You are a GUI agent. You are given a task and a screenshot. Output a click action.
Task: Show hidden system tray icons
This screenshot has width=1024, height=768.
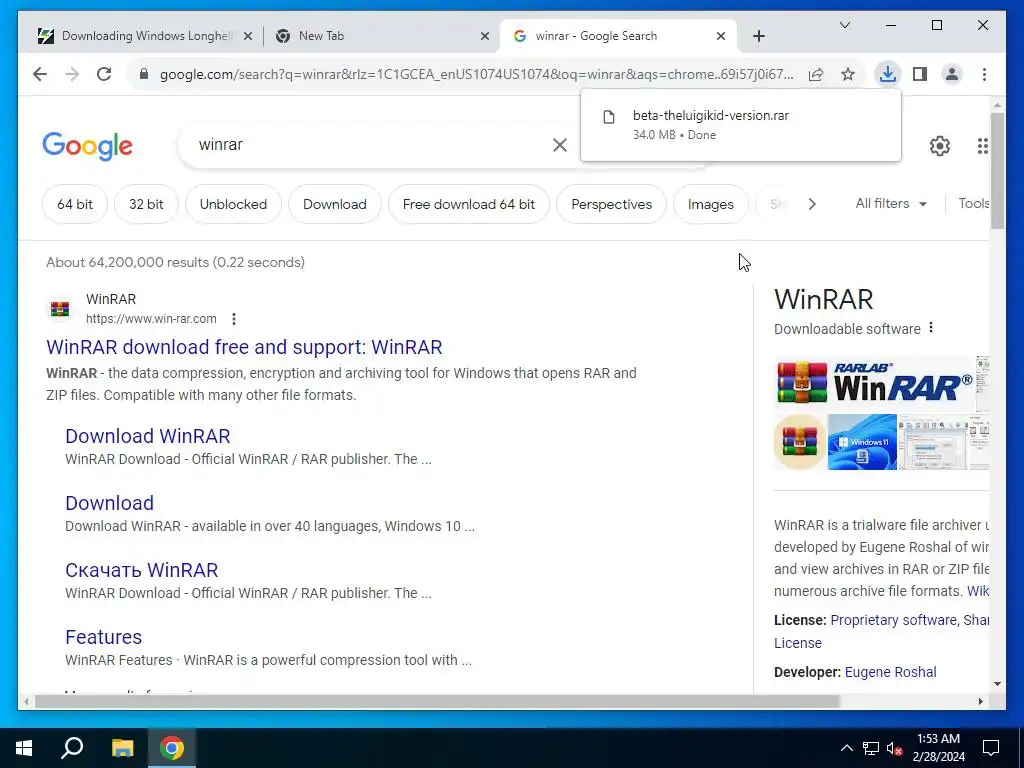846,748
